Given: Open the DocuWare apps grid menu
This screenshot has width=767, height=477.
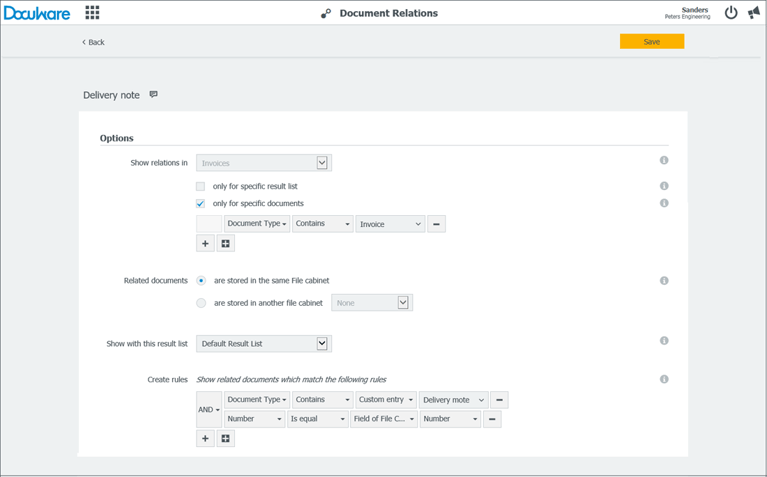Looking at the screenshot, I should (x=92, y=13).
